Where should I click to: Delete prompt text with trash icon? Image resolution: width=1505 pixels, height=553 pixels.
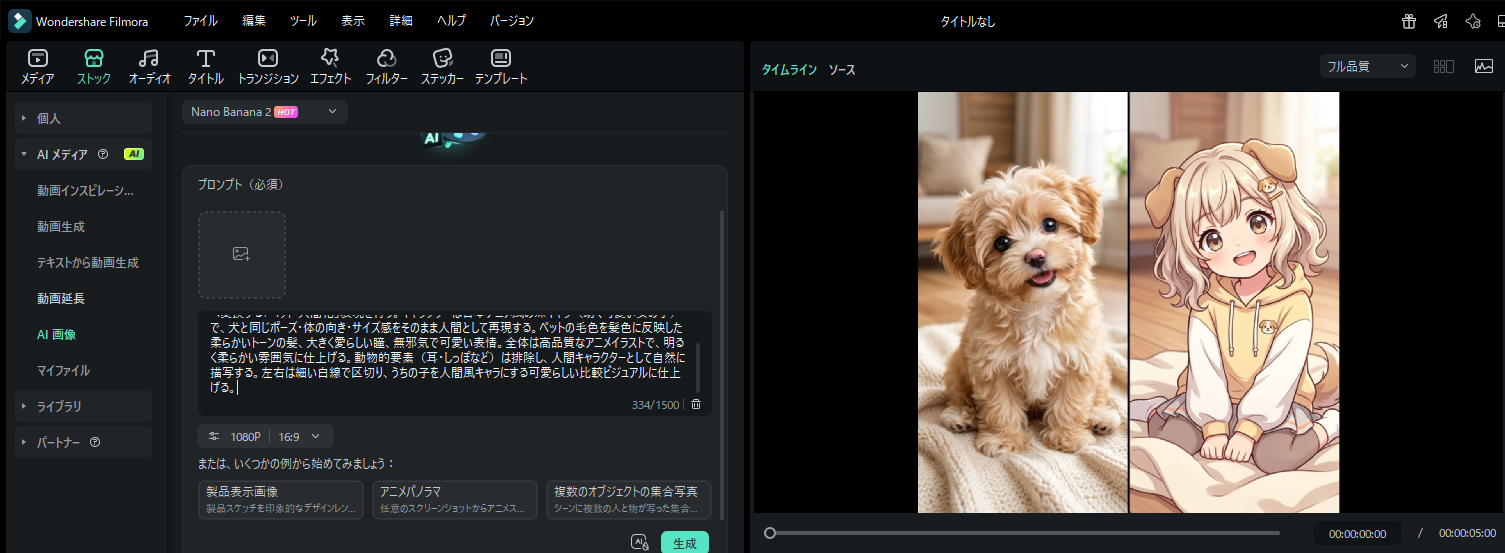pyautogui.click(x=696, y=404)
